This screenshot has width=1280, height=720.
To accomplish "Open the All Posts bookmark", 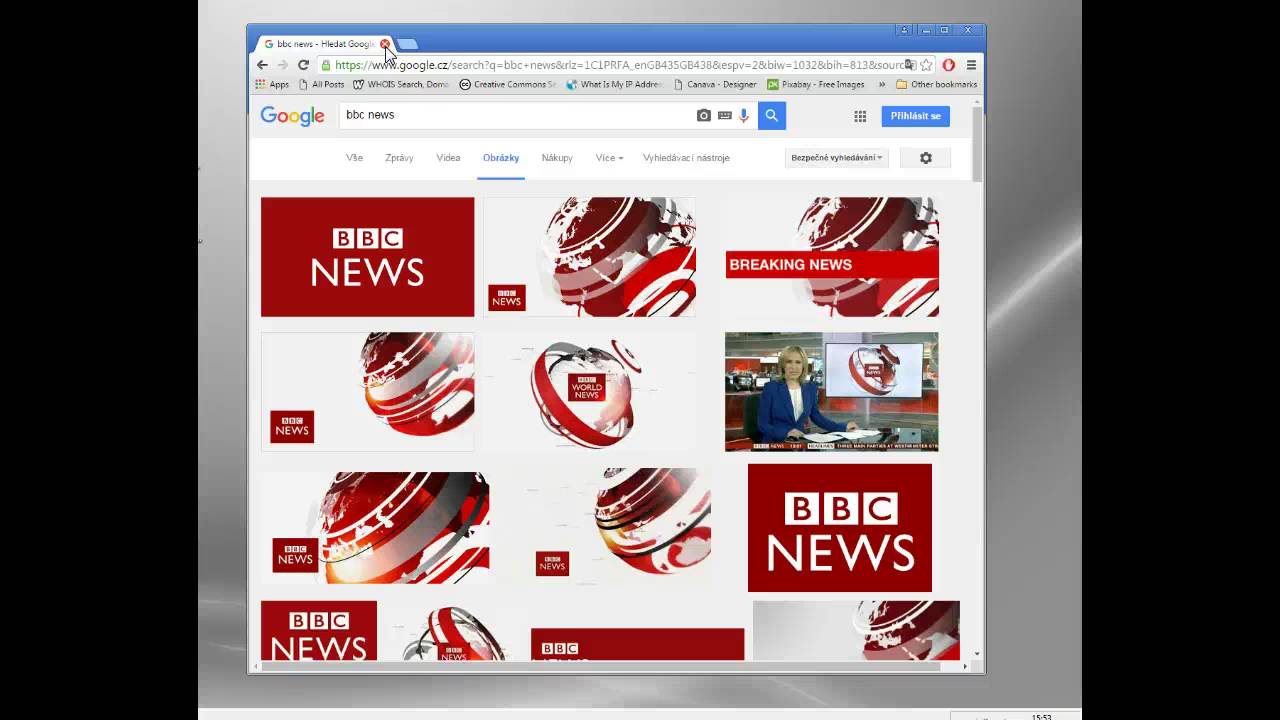I will point(321,85).
